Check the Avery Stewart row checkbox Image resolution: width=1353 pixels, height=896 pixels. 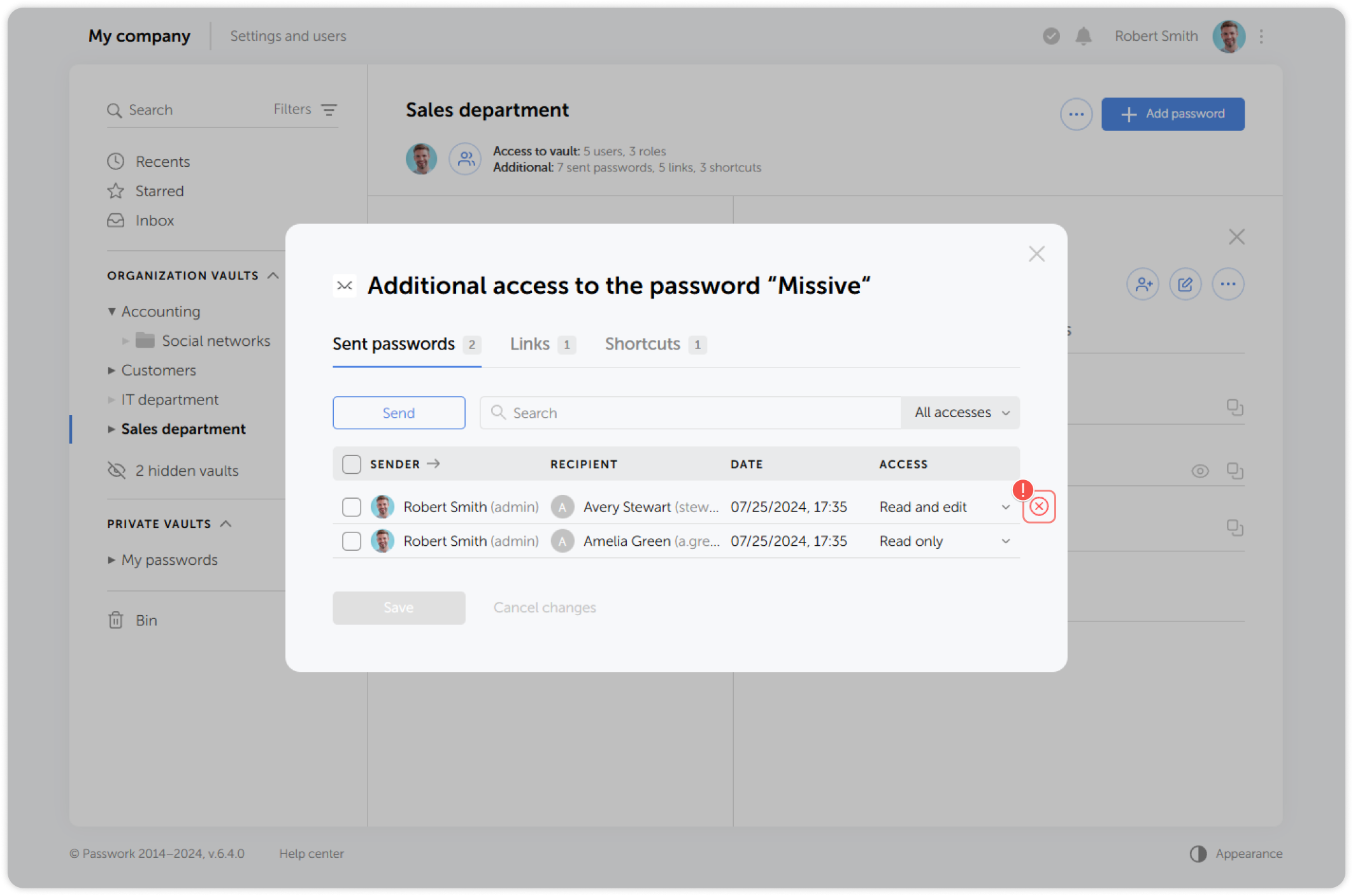tap(352, 507)
